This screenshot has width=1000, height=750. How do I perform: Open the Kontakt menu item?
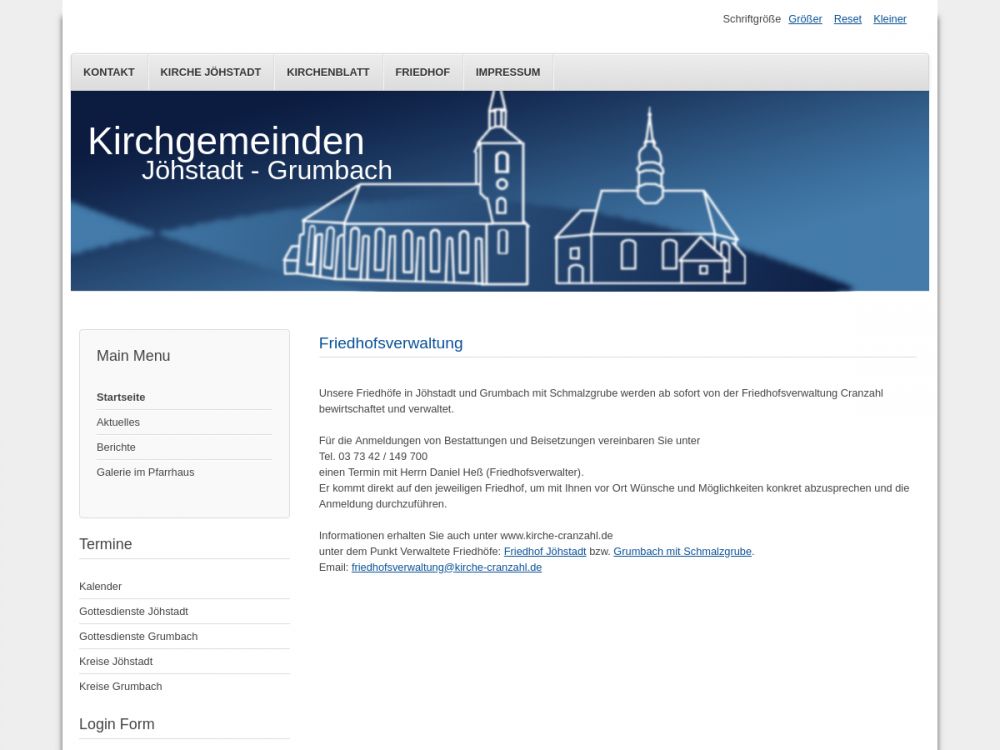(109, 72)
